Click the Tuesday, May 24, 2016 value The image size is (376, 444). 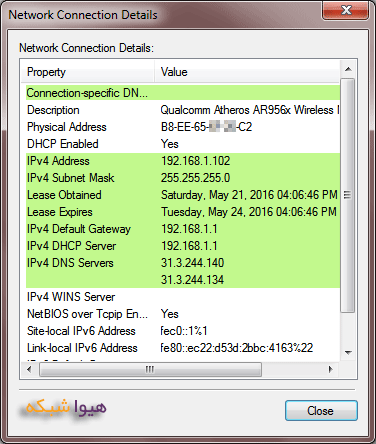pyautogui.click(x=249, y=212)
